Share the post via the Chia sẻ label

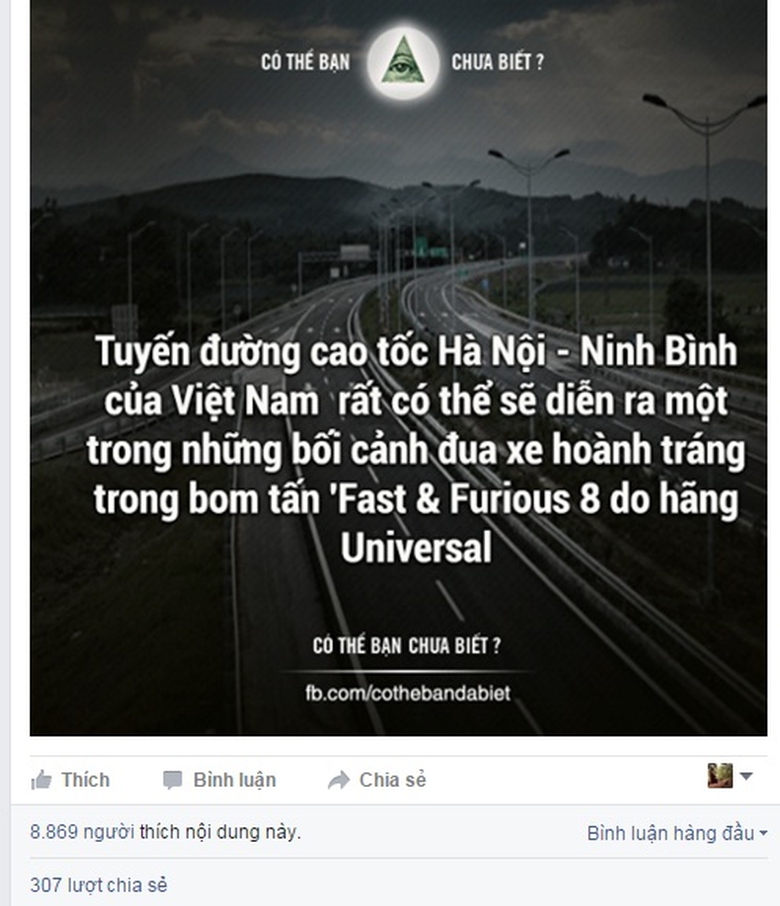coord(392,780)
